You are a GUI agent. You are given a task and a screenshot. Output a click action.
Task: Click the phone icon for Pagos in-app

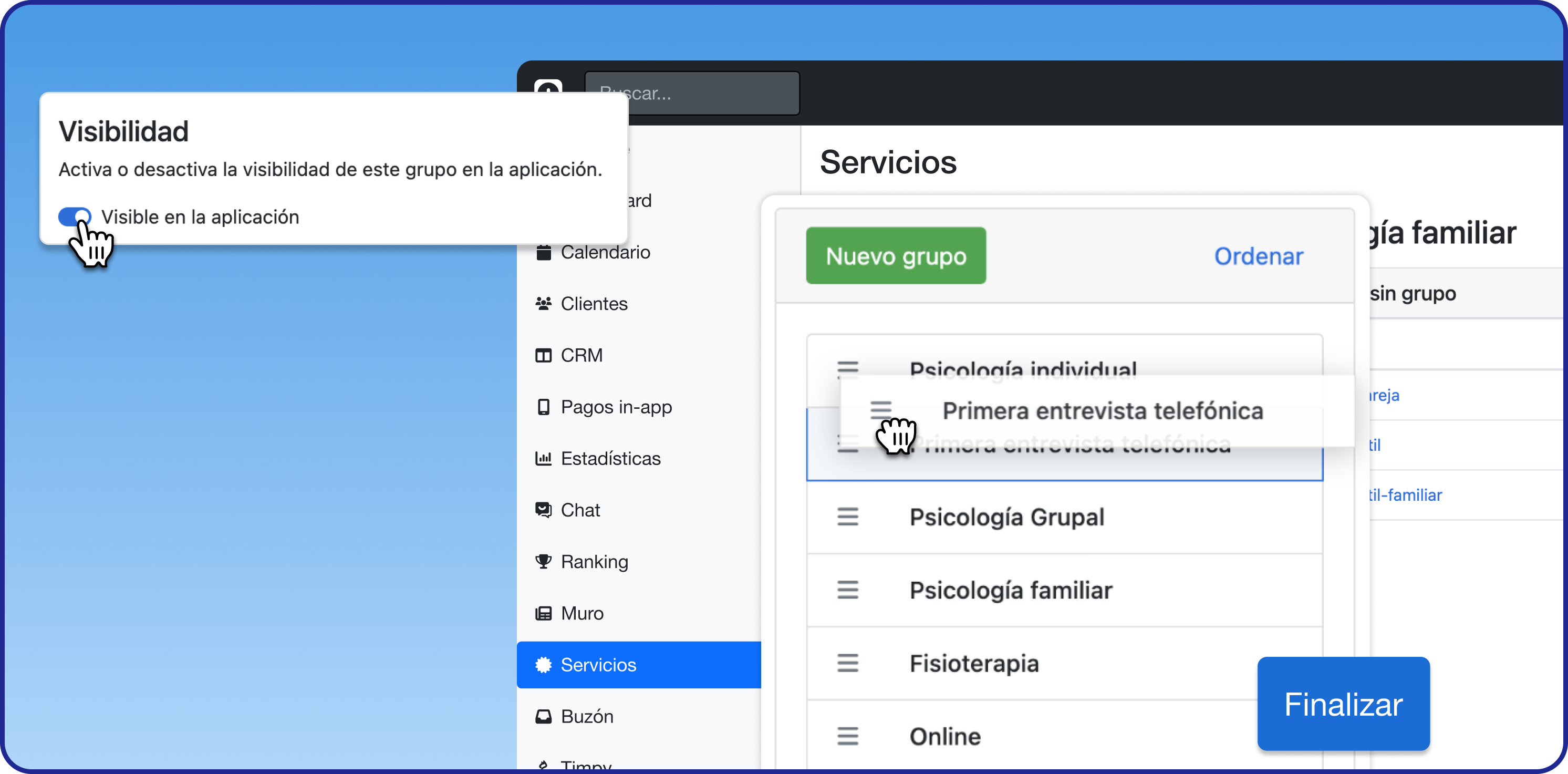click(x=543, y=407)
